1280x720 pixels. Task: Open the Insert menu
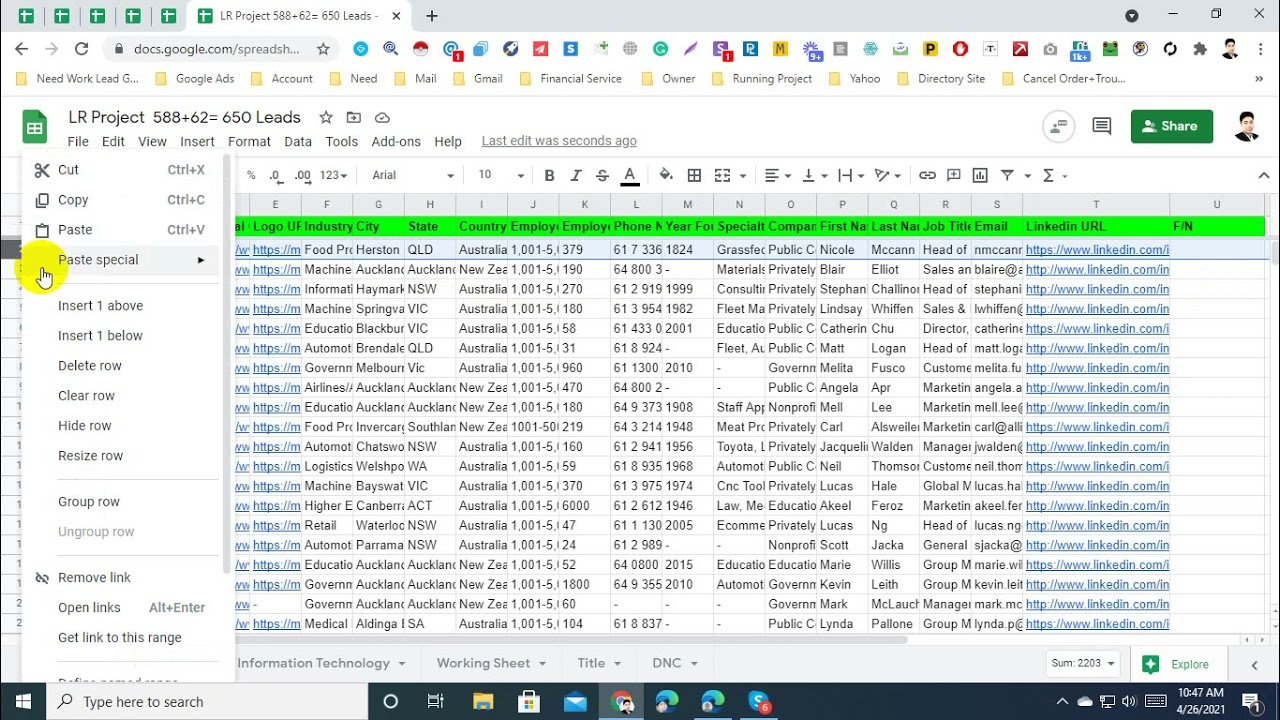pyautogui.click(x=197, y=141)
